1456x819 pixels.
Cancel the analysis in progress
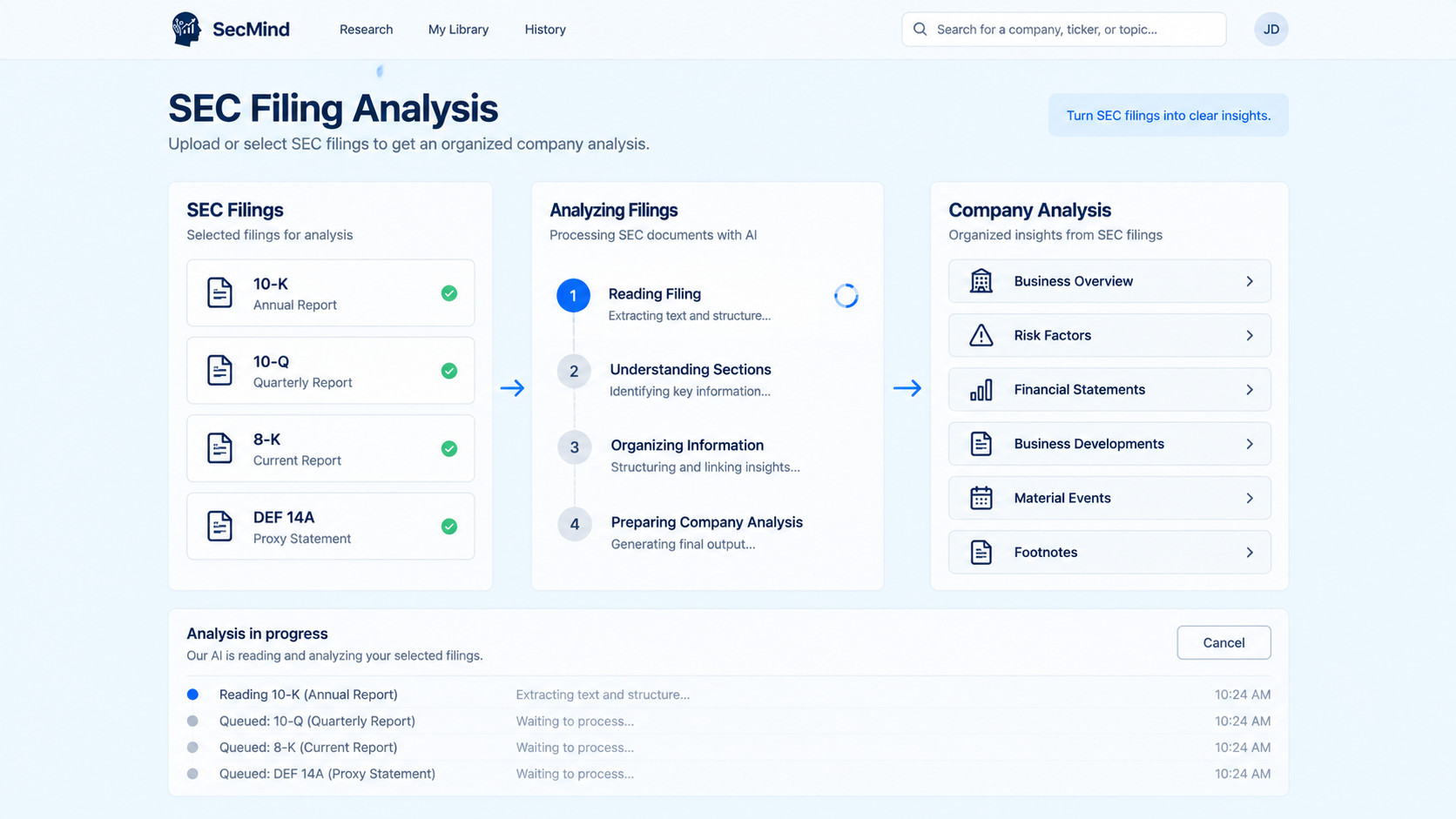click(x=1223, y=642)
